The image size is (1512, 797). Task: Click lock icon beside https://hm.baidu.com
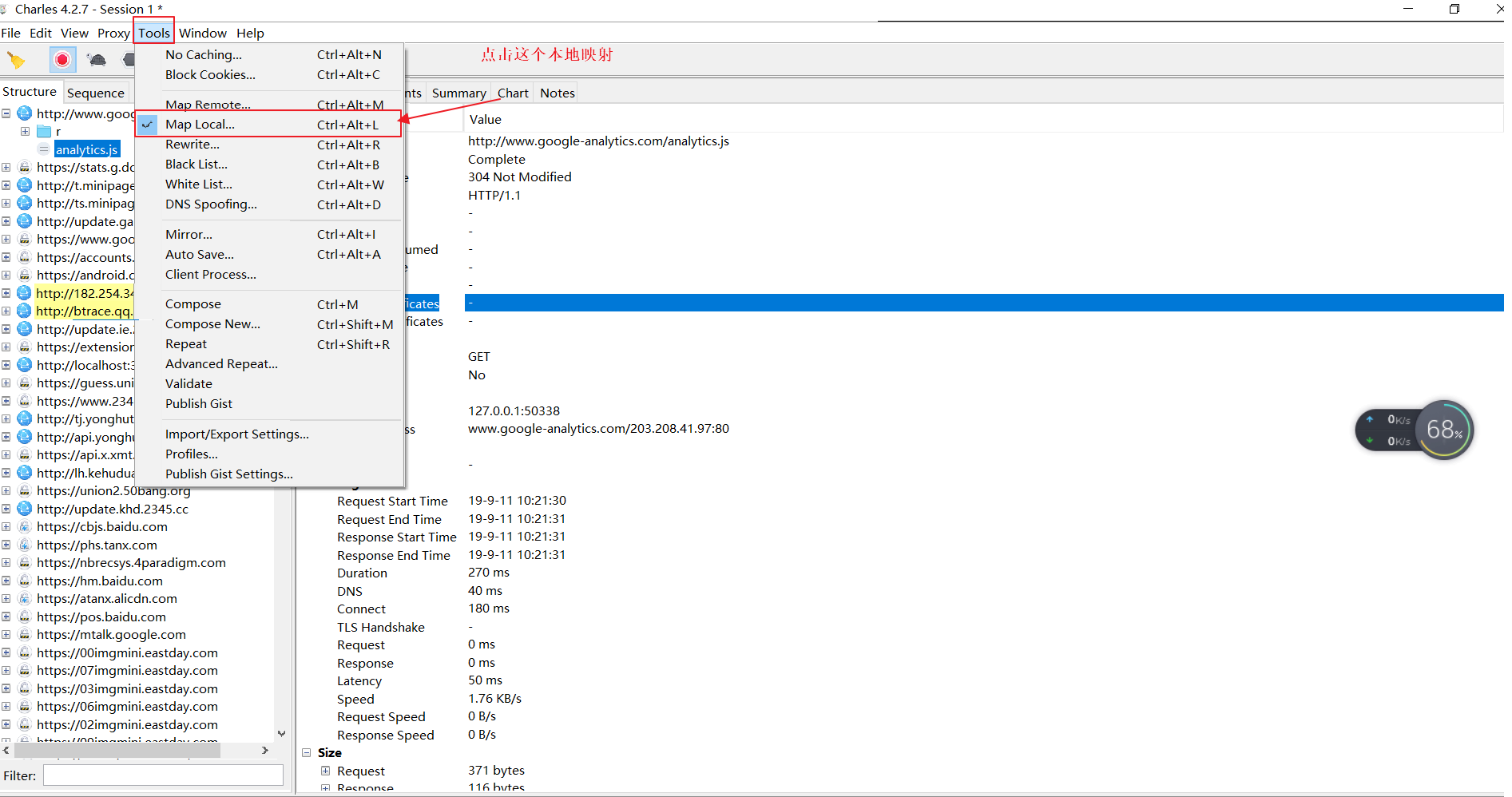(x=25, y=581)
